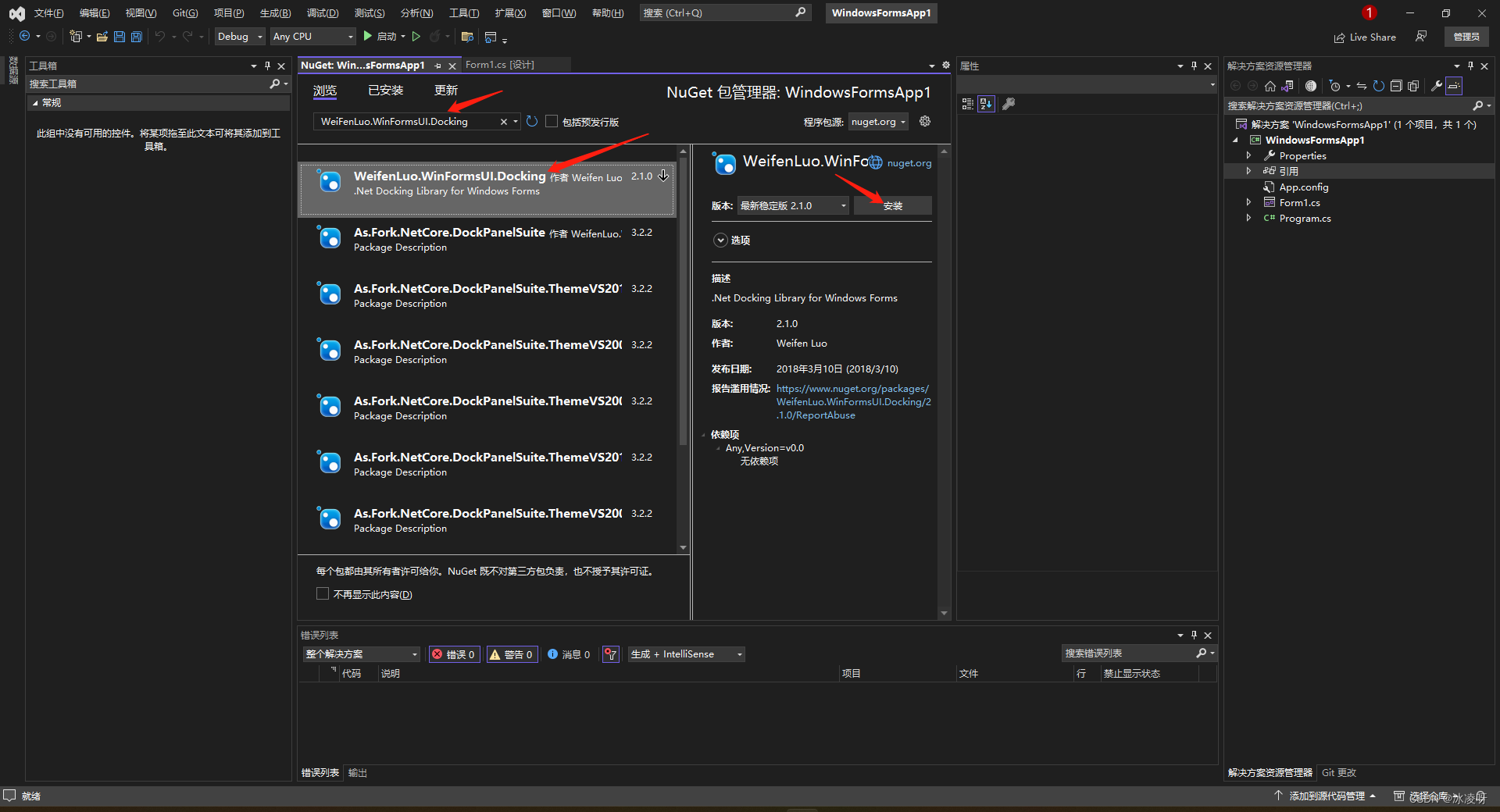This screenshot has height=812, width=1500.
Task: Open the nuget.org package source dropdown
Action: point(878,121)
